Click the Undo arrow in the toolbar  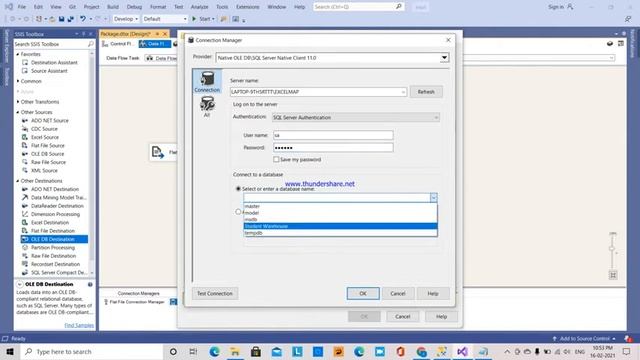[83, 19]
